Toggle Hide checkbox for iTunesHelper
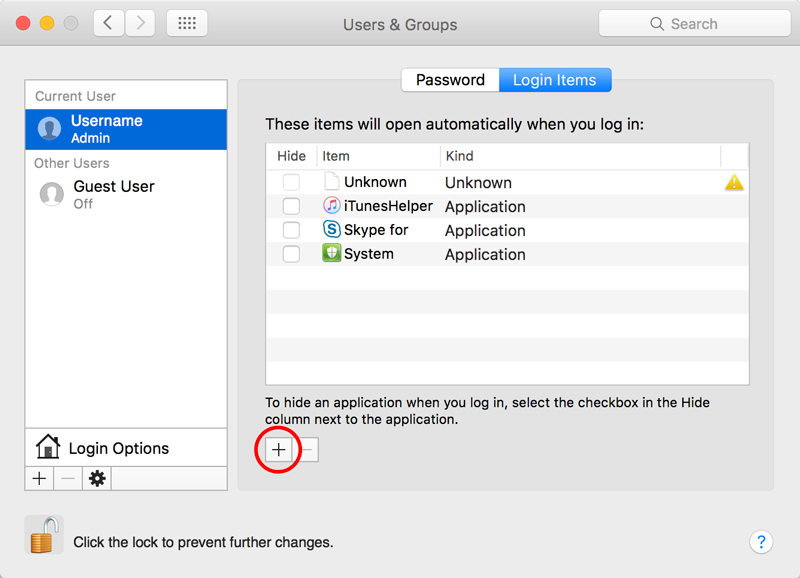This screenshot has height=578, width=800. coord(291,206)
